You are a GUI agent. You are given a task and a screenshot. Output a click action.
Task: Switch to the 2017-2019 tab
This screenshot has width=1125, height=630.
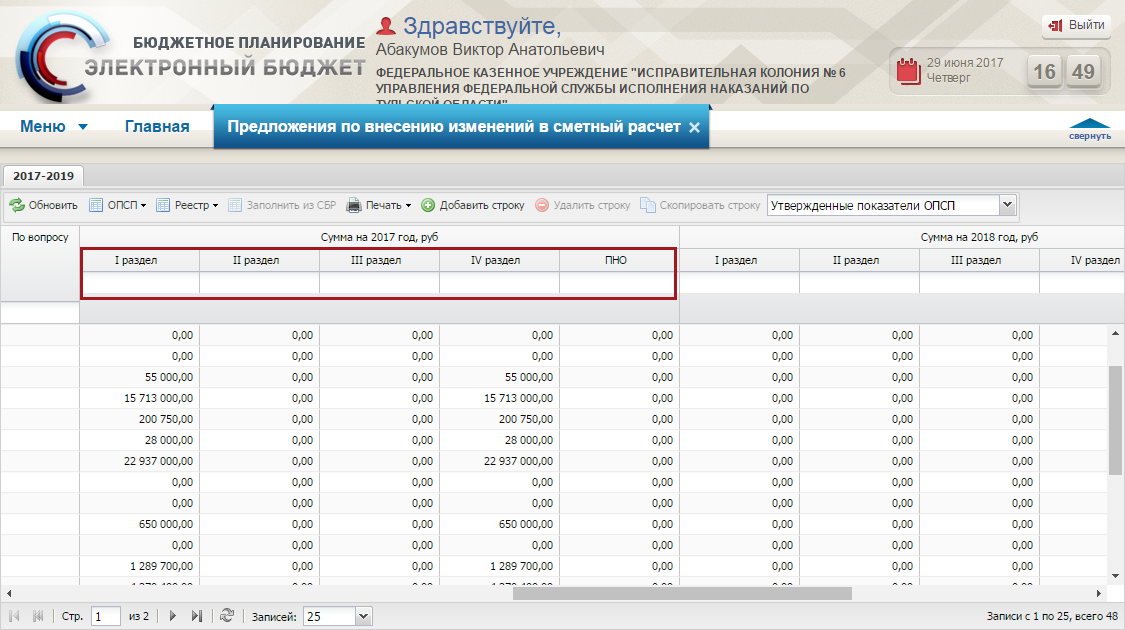click(x=43, y=176)
